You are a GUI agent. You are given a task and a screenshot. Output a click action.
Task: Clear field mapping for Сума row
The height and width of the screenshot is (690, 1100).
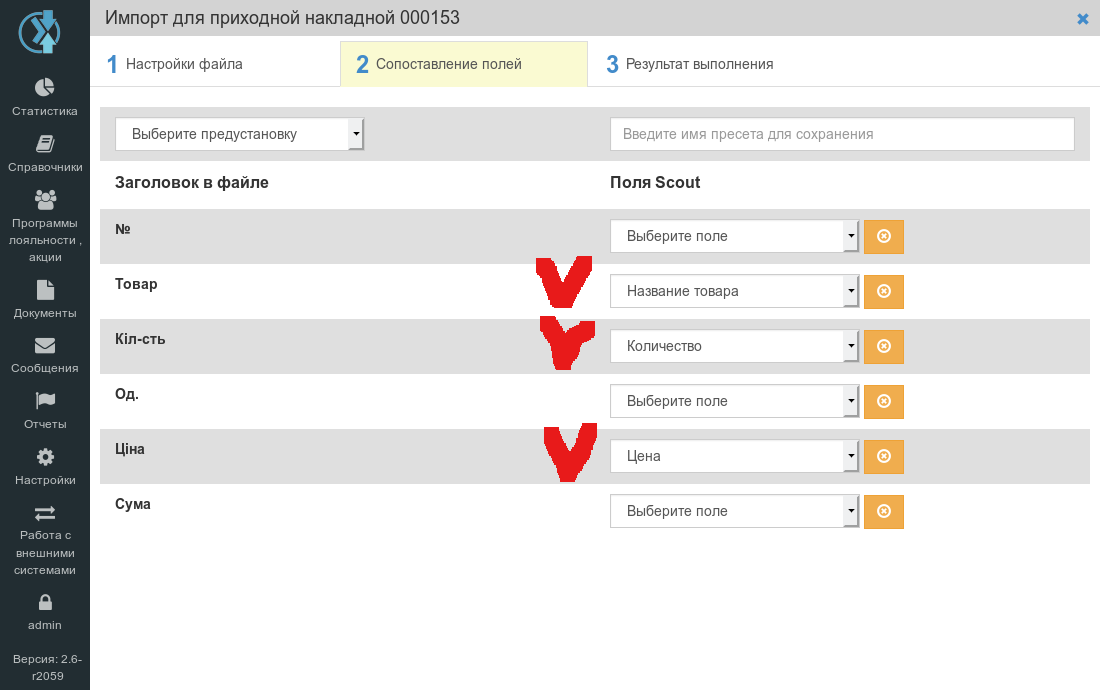click(884, 511)
